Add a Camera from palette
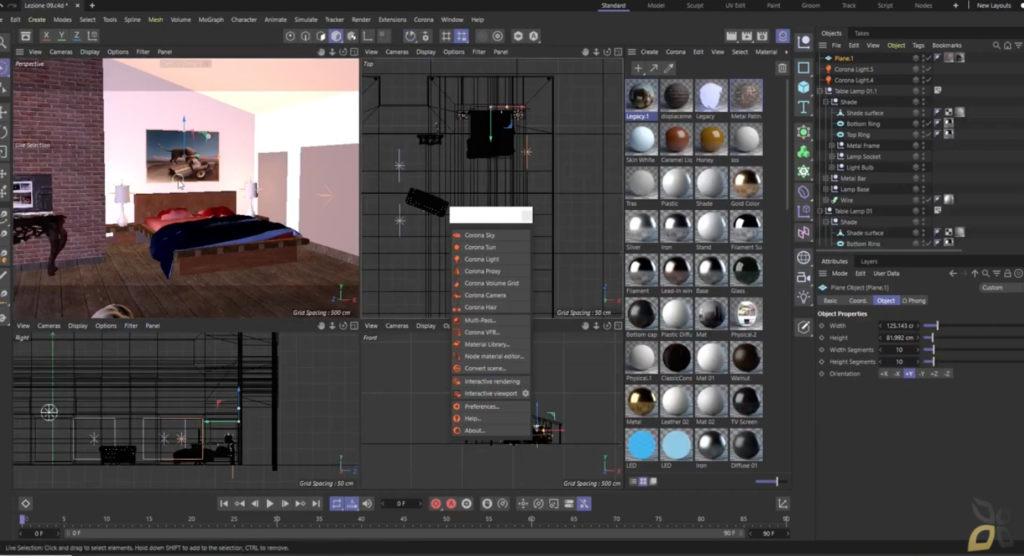This screenshot has height=556, width=1024. point(804,278)
